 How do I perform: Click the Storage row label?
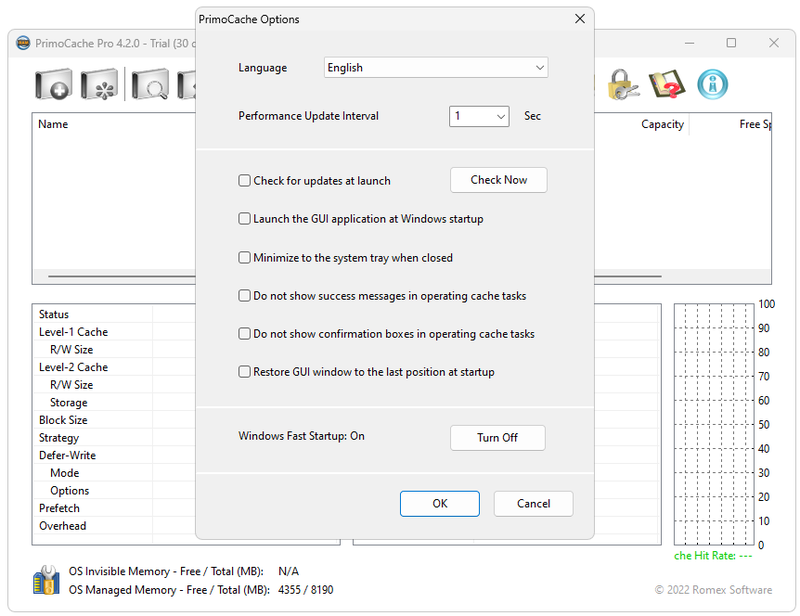68,403
